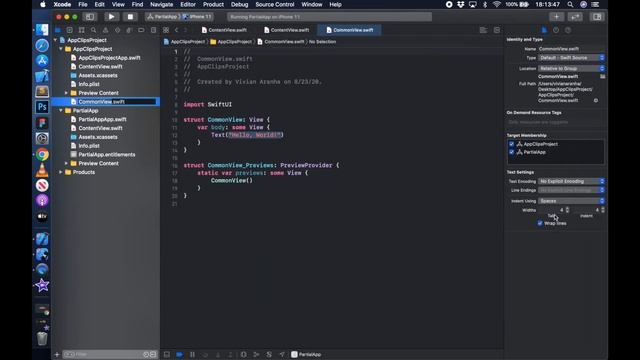Open the Quick Help inspector icon

(x=568, y=30)
